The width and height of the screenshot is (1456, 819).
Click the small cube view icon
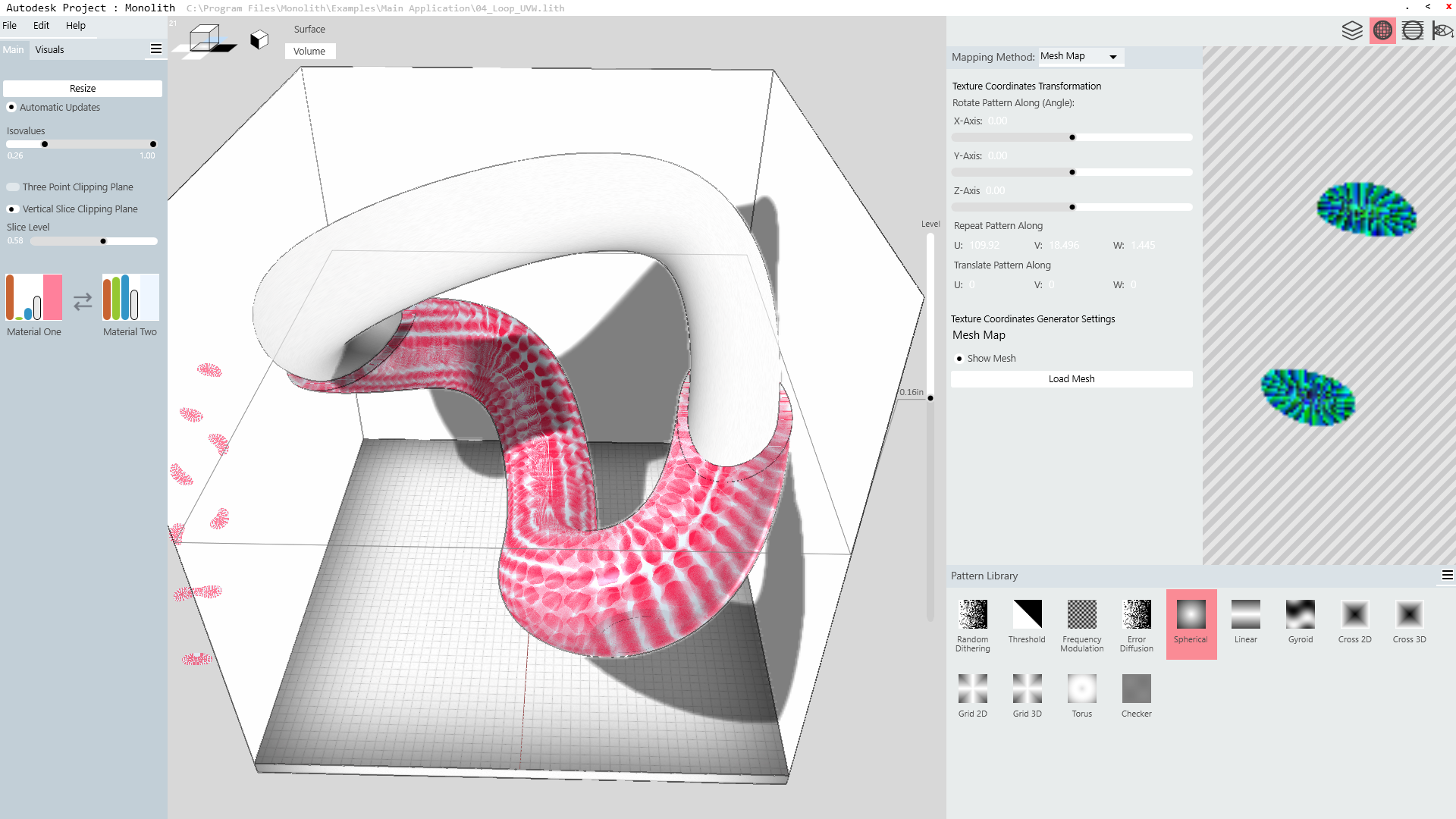(259, 39)
